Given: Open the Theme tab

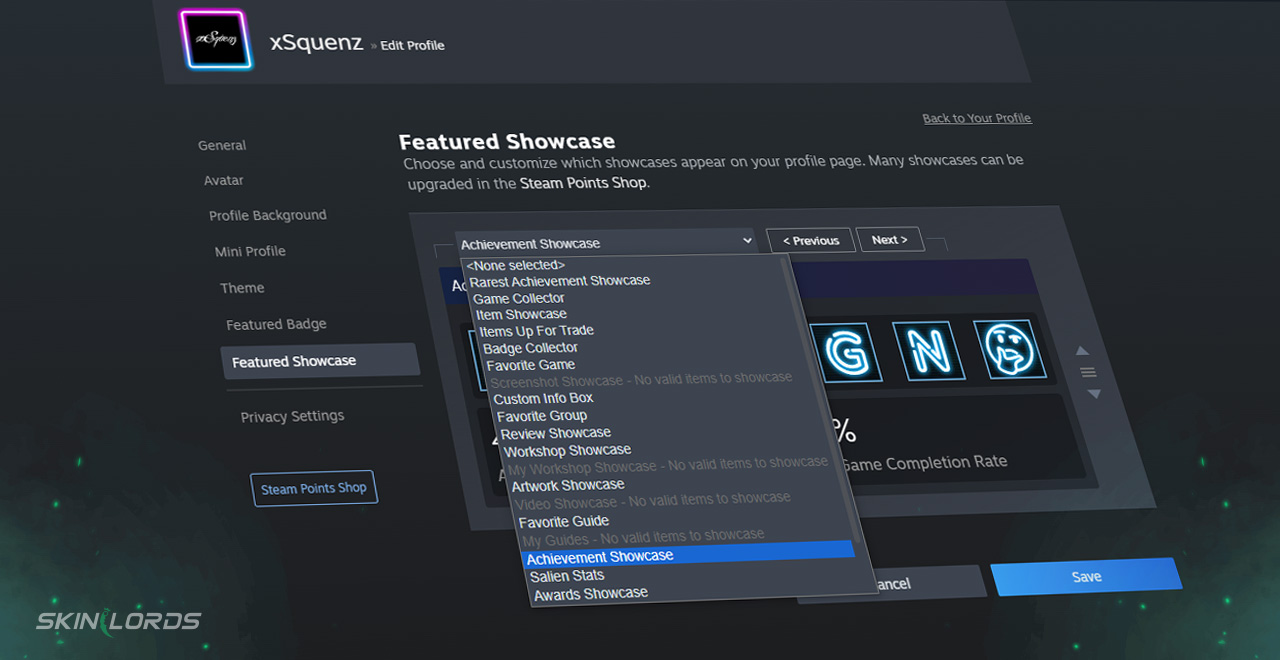Looking at the screenshot, I should 242,288.
